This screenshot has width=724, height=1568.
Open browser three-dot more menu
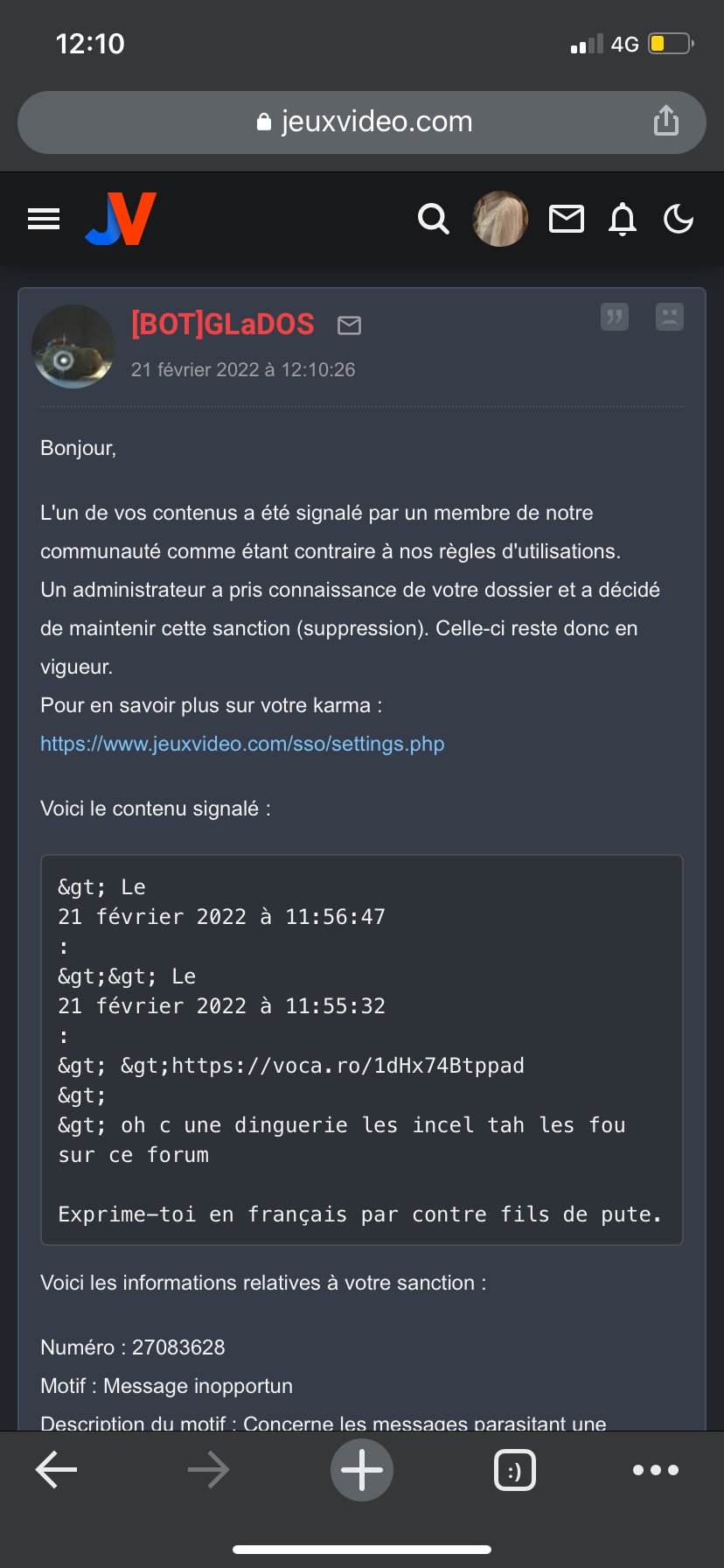[656, 1470]
